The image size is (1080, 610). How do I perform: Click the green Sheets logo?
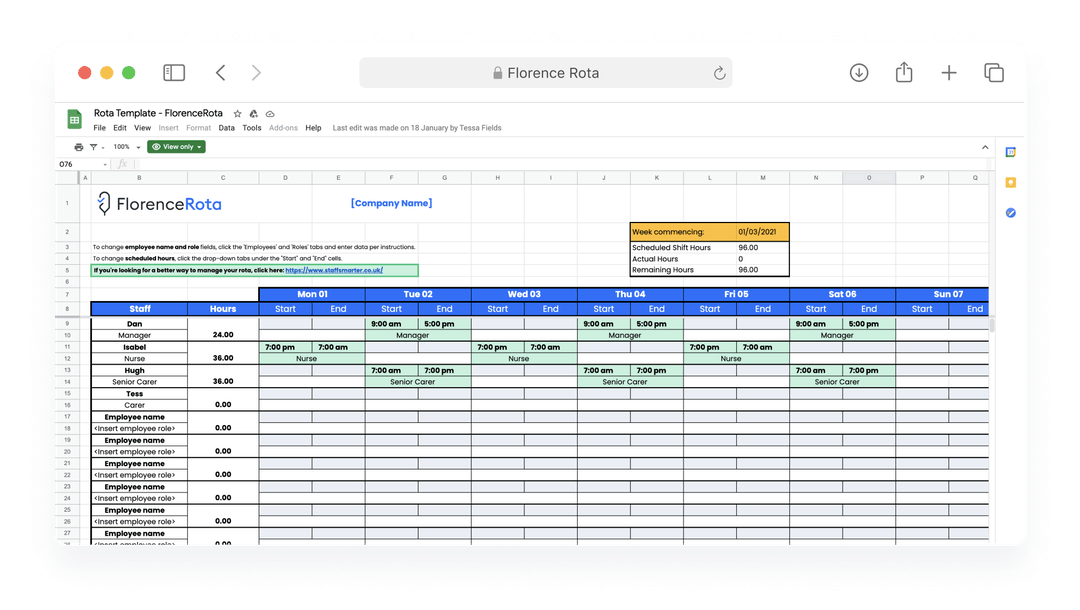[74, 118]
